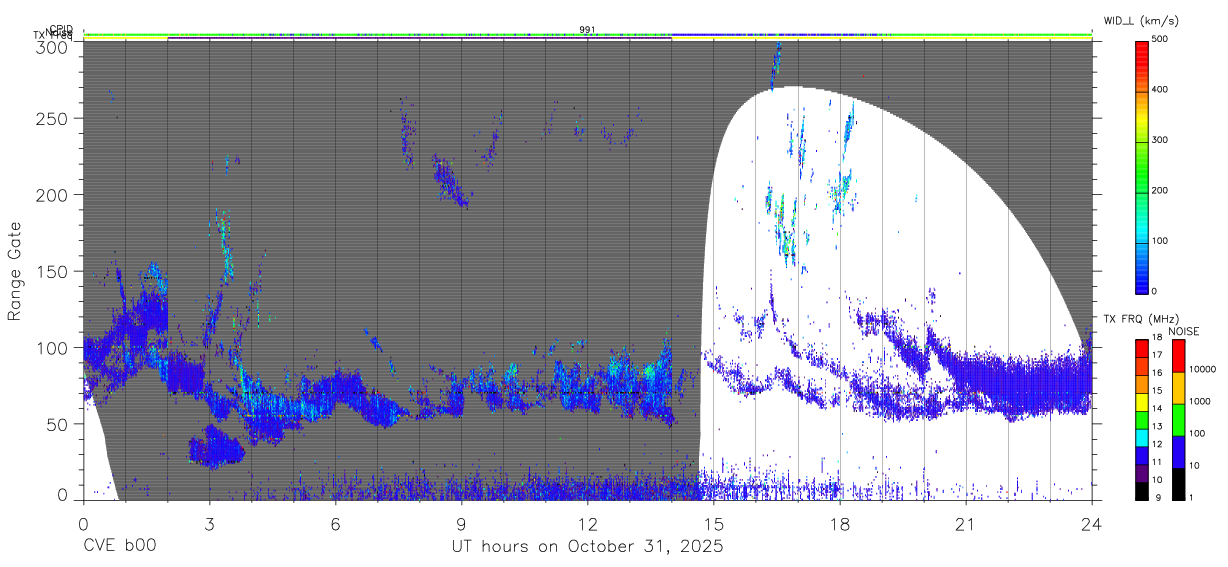The image size is (1228, 567).
Task: Click the blue 11–12 MHz TX FRQ swatch
Action: click(1140, 454)
